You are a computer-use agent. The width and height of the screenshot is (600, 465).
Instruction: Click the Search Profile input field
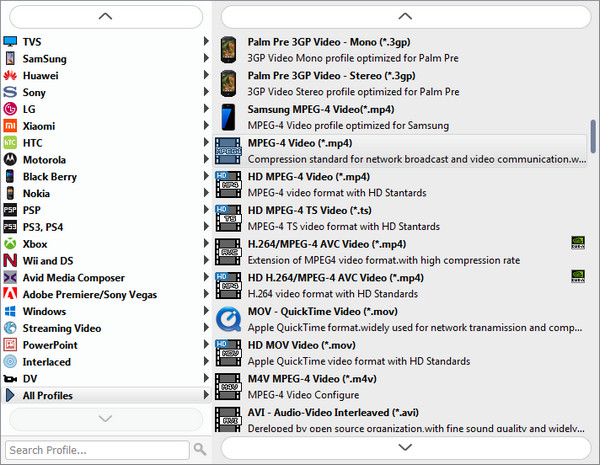pyautogui.click(x=97, y=450)
